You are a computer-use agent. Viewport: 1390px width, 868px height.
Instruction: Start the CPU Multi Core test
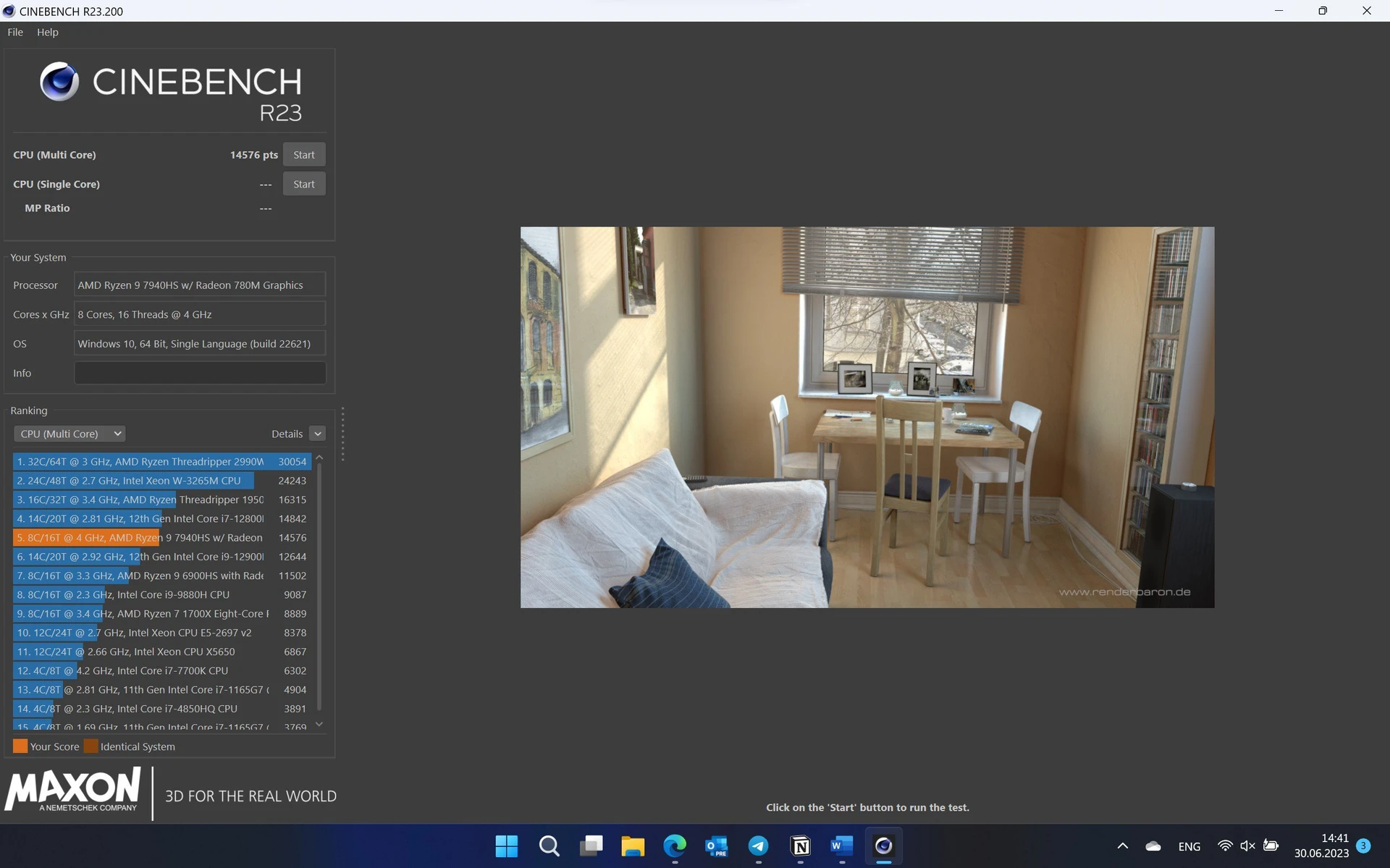coord(304,154)
